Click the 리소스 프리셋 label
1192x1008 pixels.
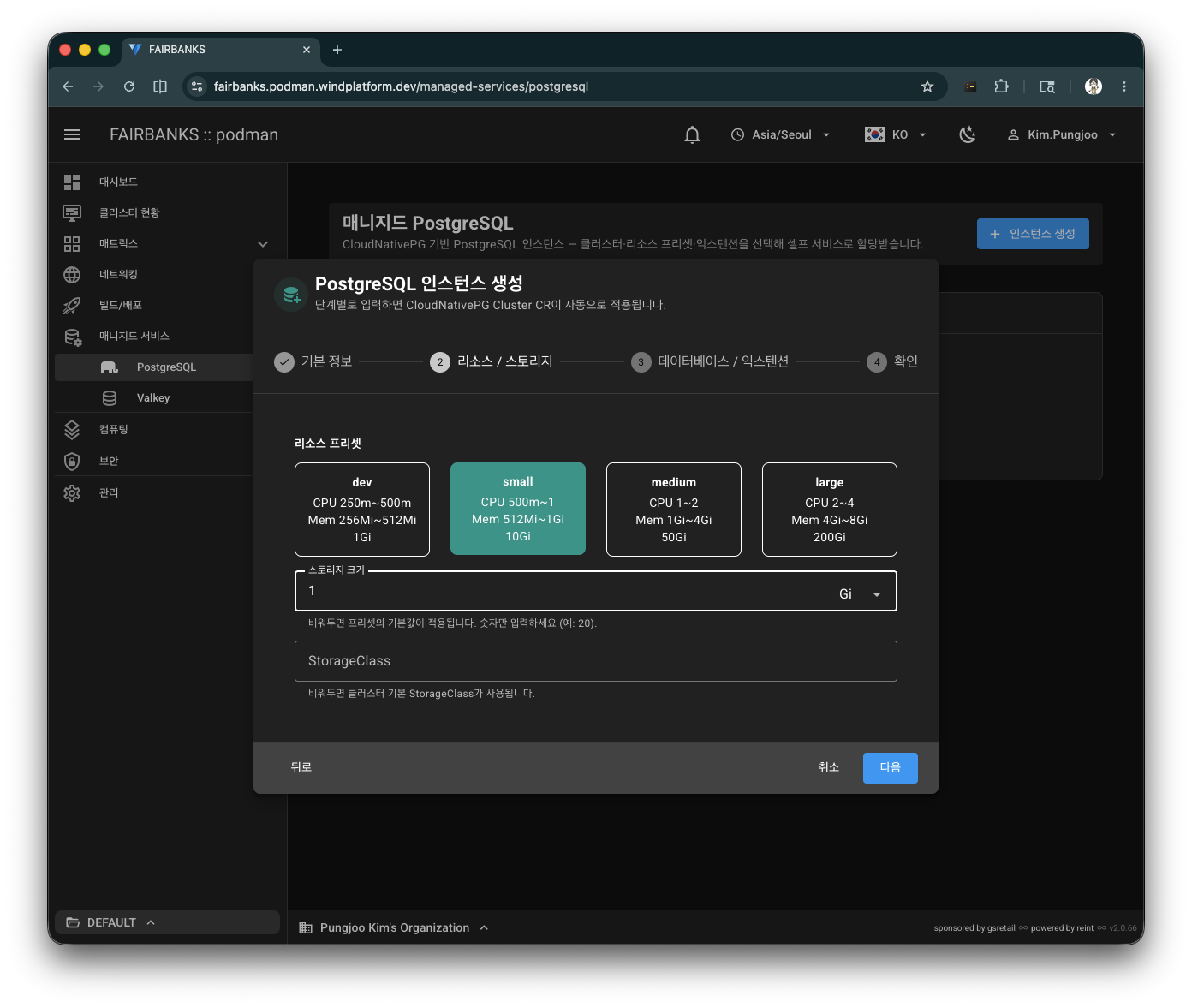click(328, 443)
